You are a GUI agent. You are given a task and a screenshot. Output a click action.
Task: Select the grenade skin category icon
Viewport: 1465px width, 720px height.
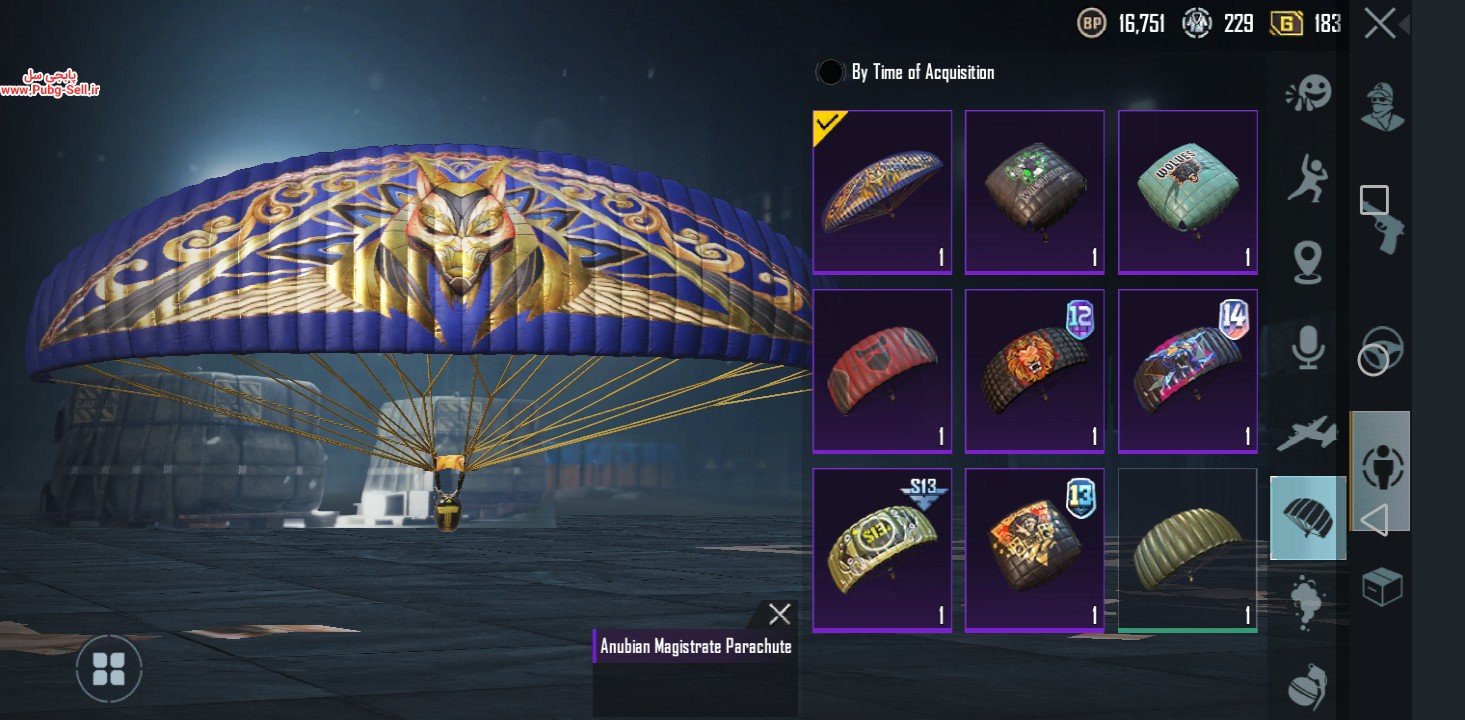tap(1307, 688)
